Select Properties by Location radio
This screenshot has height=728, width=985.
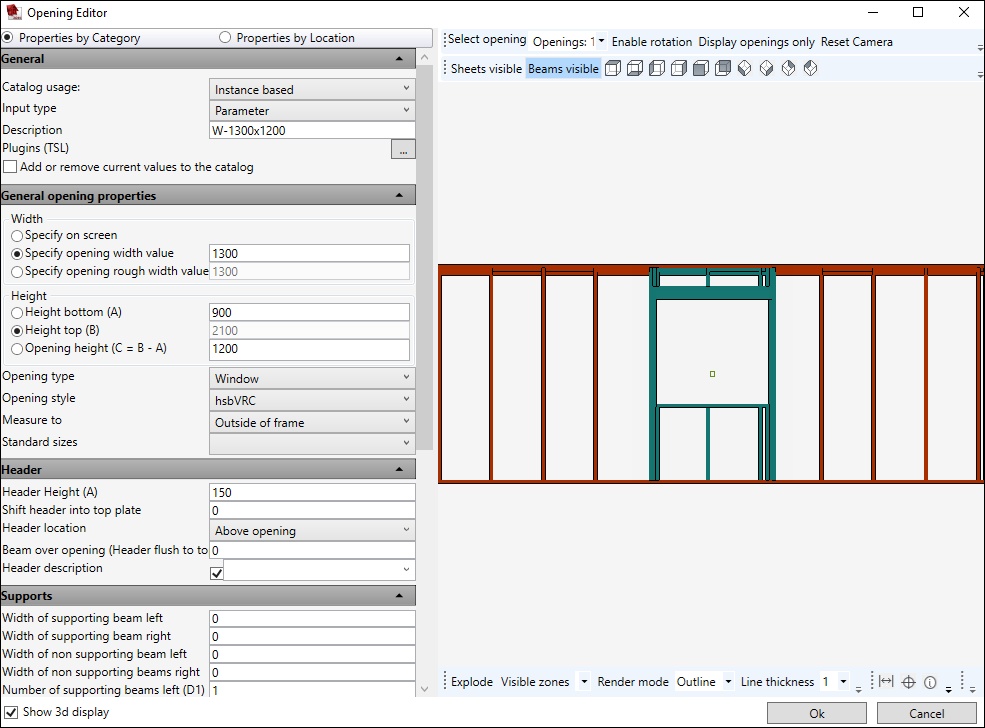pos(225,38)
